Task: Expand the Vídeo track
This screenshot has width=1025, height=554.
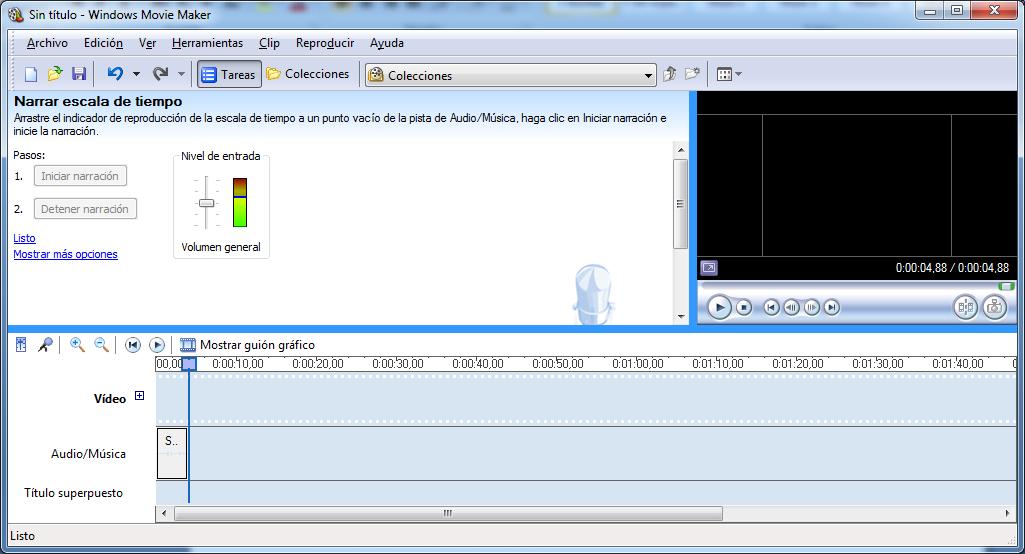Action: [139, 396]
